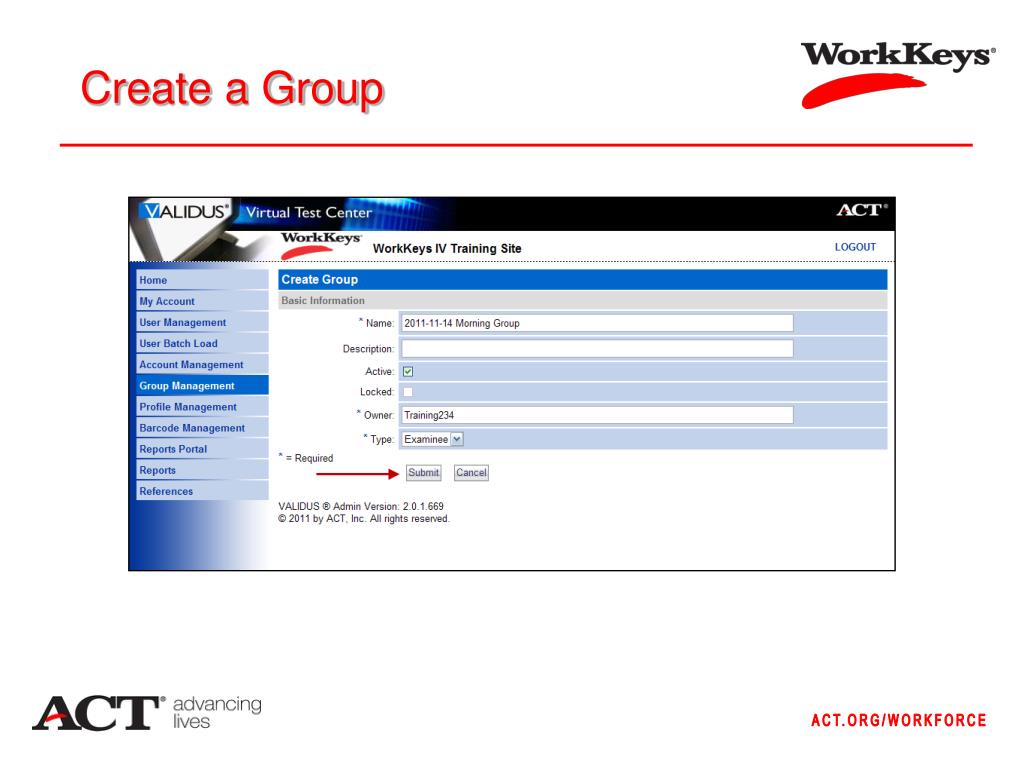Open Account Management
The height and width of the screenshot is (768, 1024).
[x=202, y=364]
